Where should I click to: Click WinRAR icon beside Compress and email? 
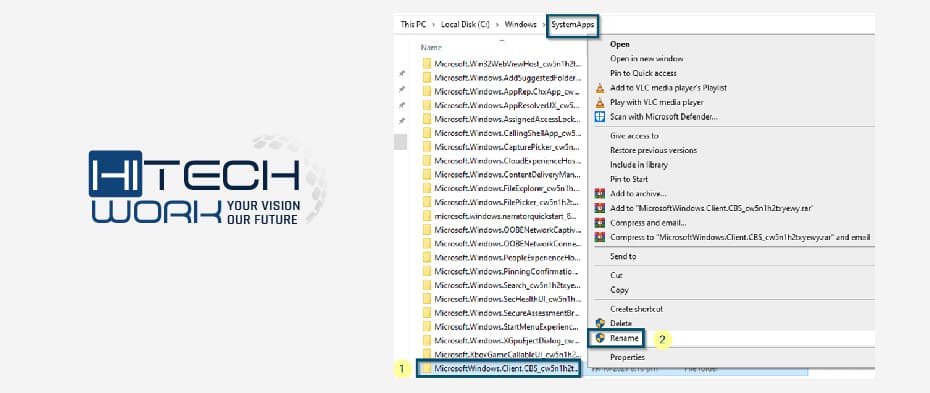pos(600,223)
